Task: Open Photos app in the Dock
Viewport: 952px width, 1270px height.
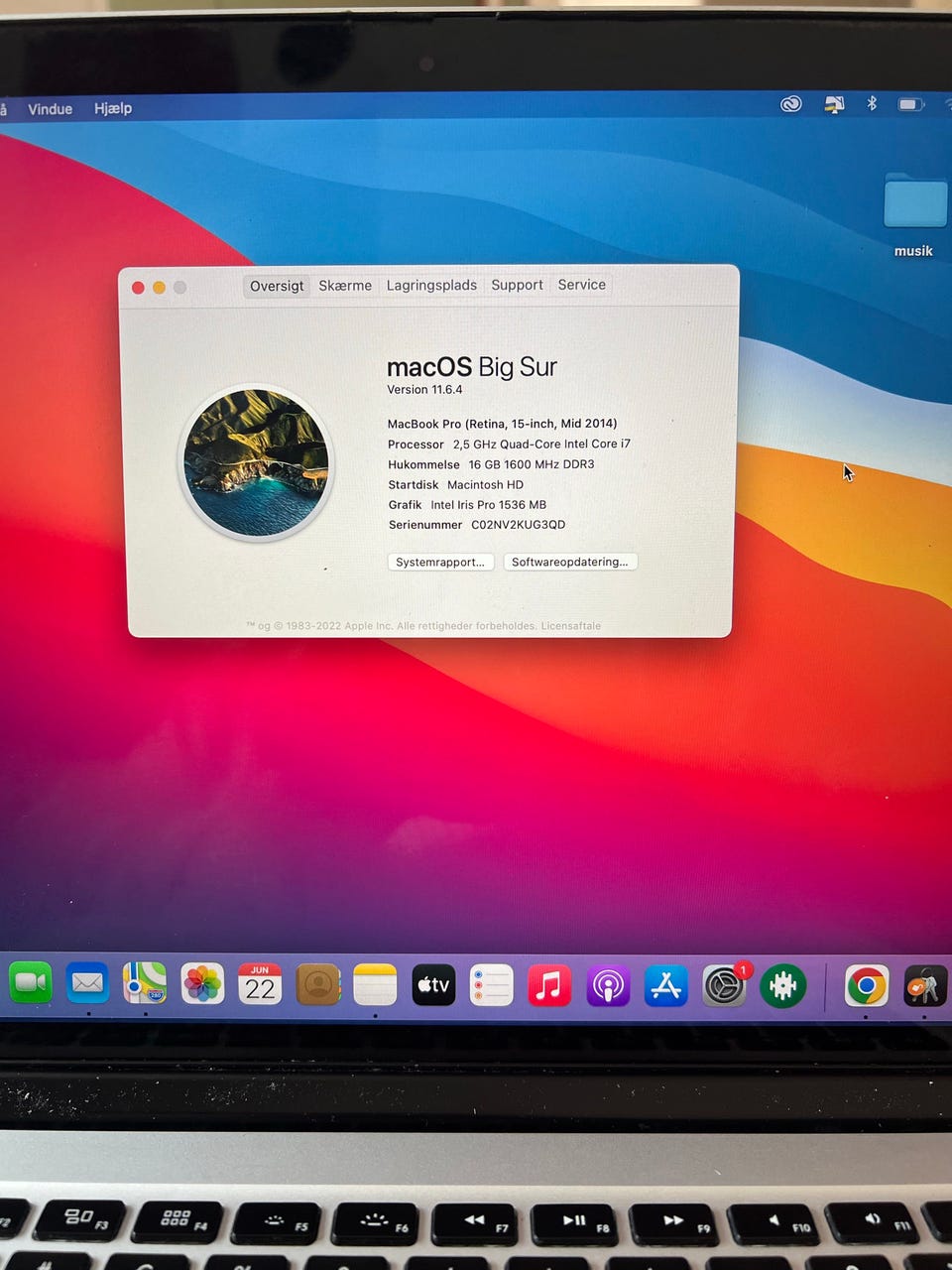Action: 202,984
